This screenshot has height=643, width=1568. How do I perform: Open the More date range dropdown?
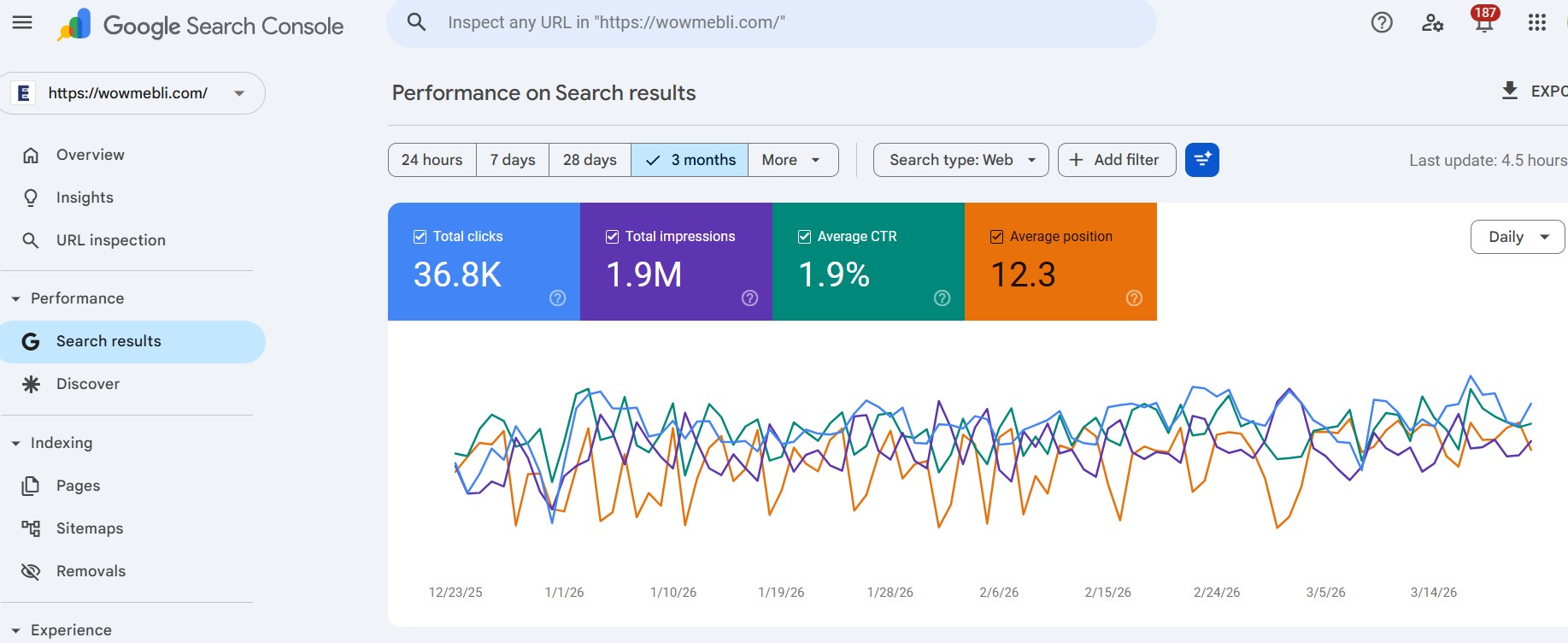click(x=793, y=160)
